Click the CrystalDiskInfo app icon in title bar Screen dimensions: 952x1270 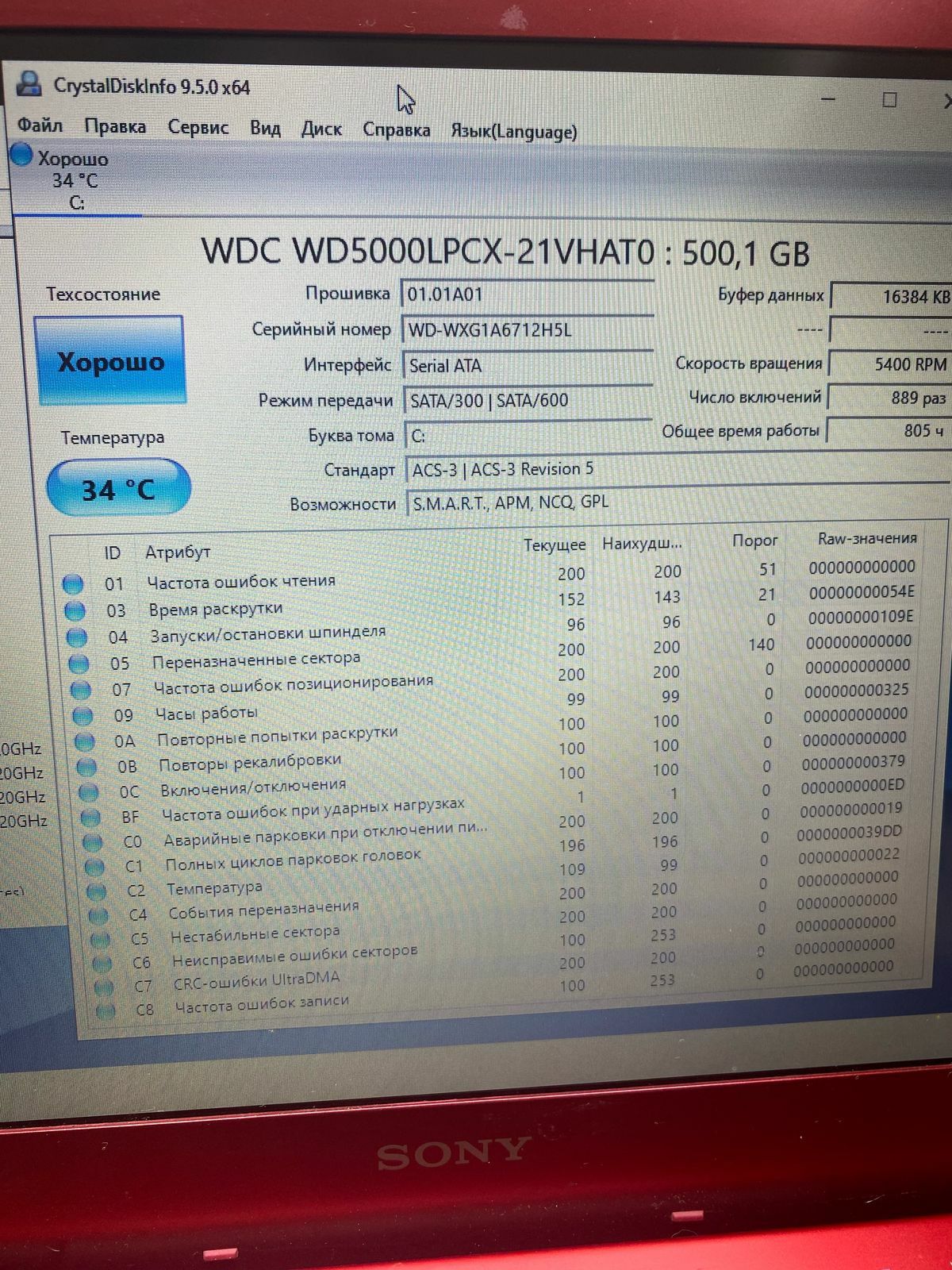tap(29, 83)
